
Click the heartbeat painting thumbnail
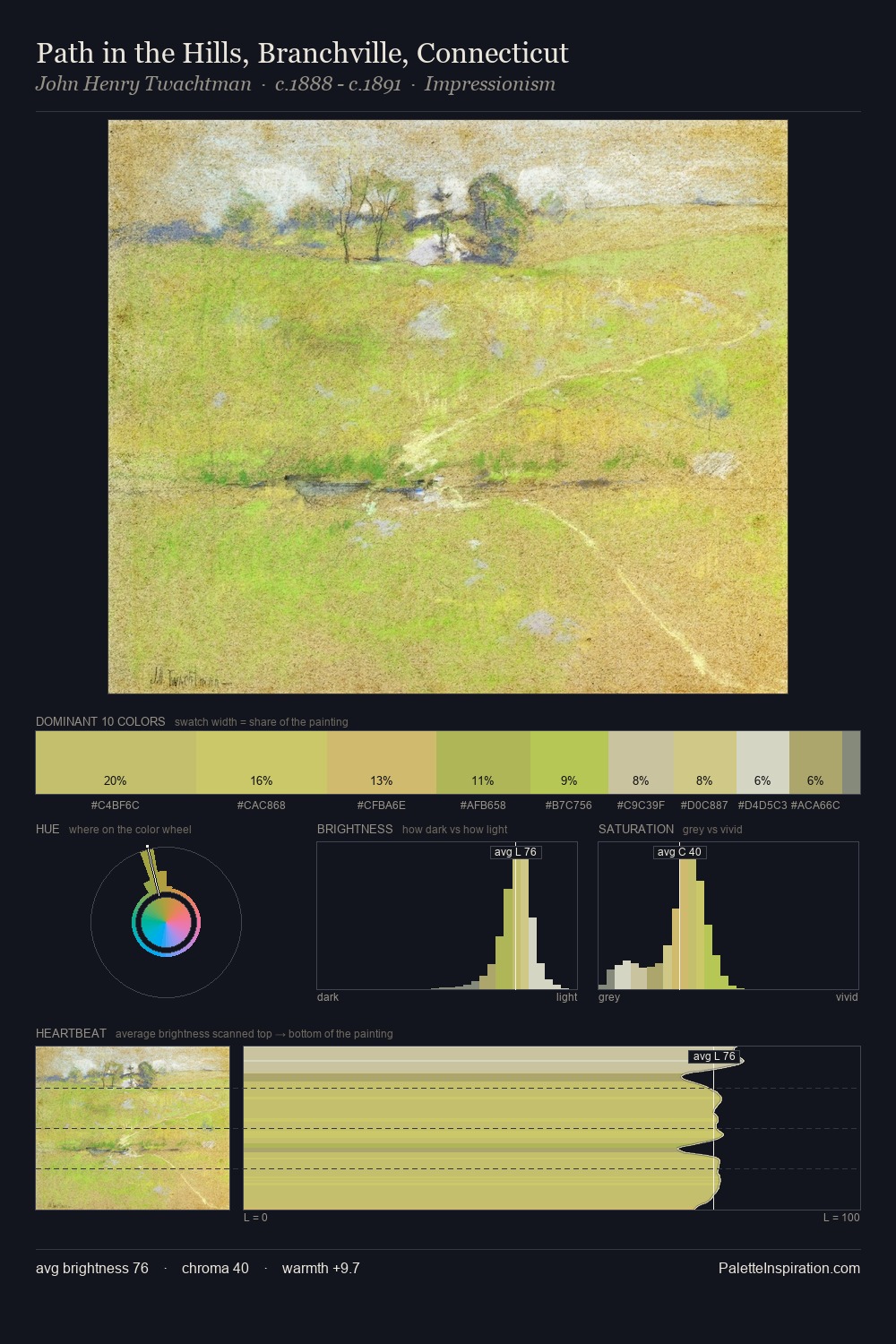click(x=133, y=1128)
